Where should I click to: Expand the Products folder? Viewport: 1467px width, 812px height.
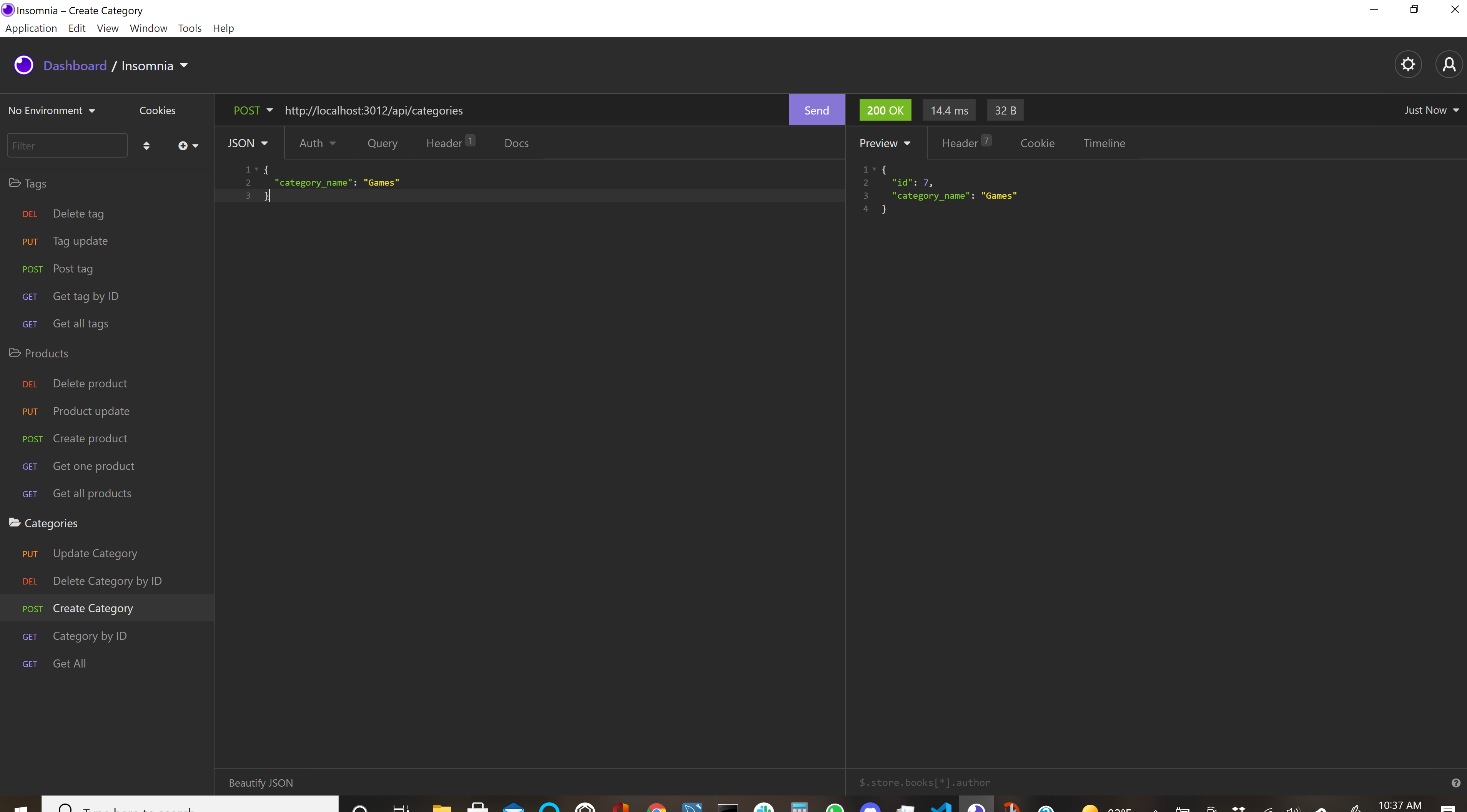(46, 353)
